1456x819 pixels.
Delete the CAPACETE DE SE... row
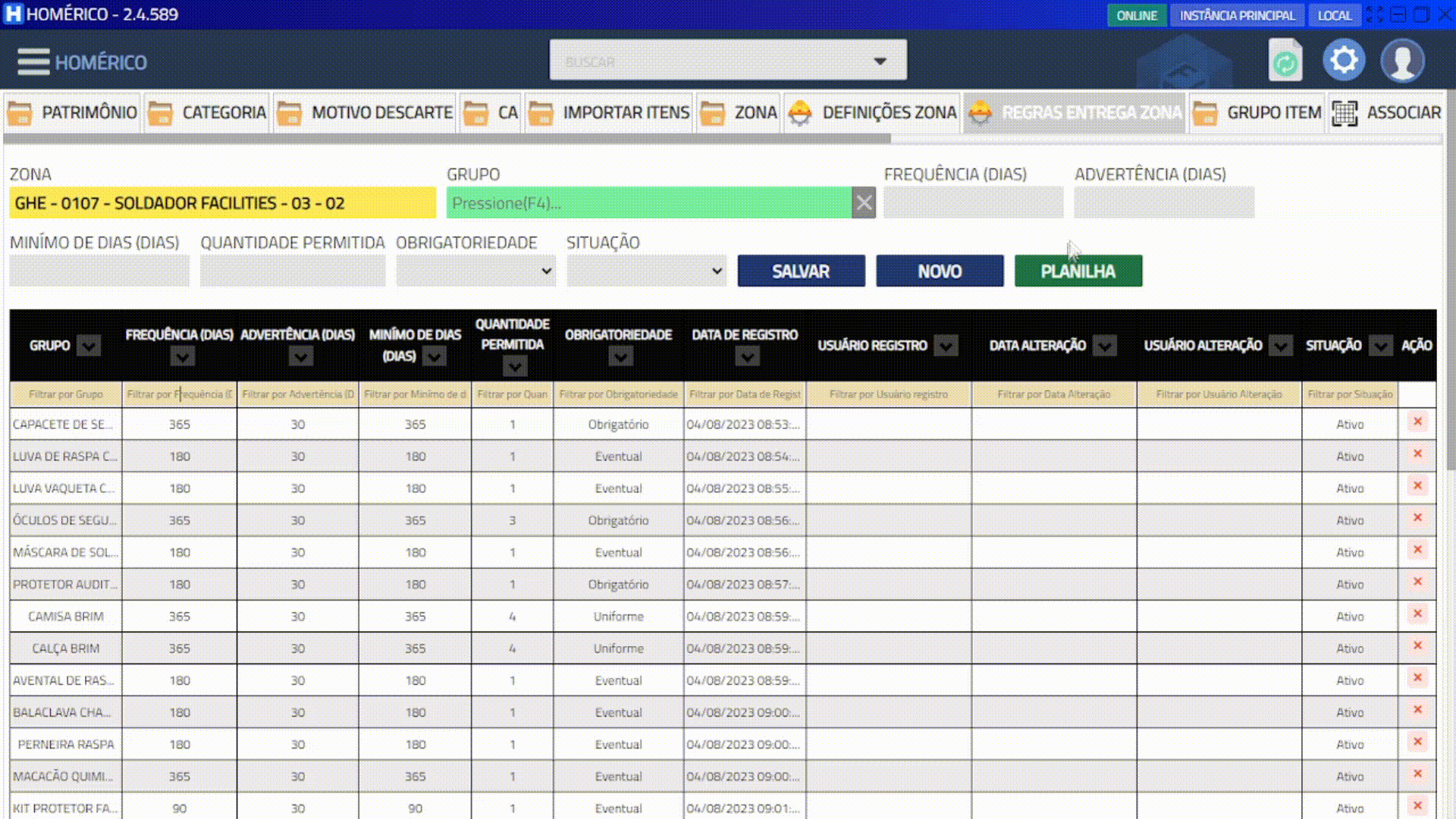[x=1417, y=422]
